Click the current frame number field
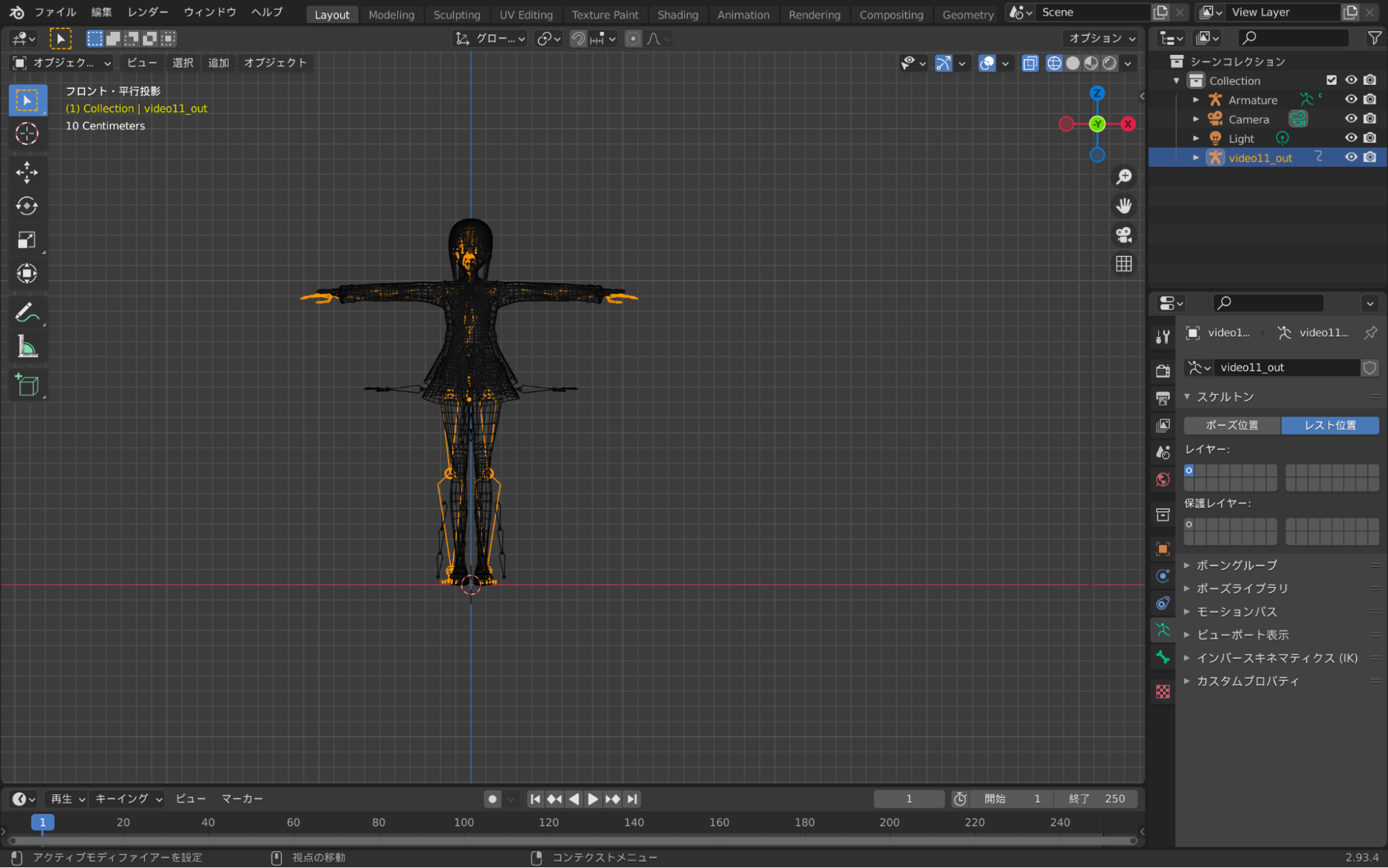Screen dimensions: 1388x868 909,799
